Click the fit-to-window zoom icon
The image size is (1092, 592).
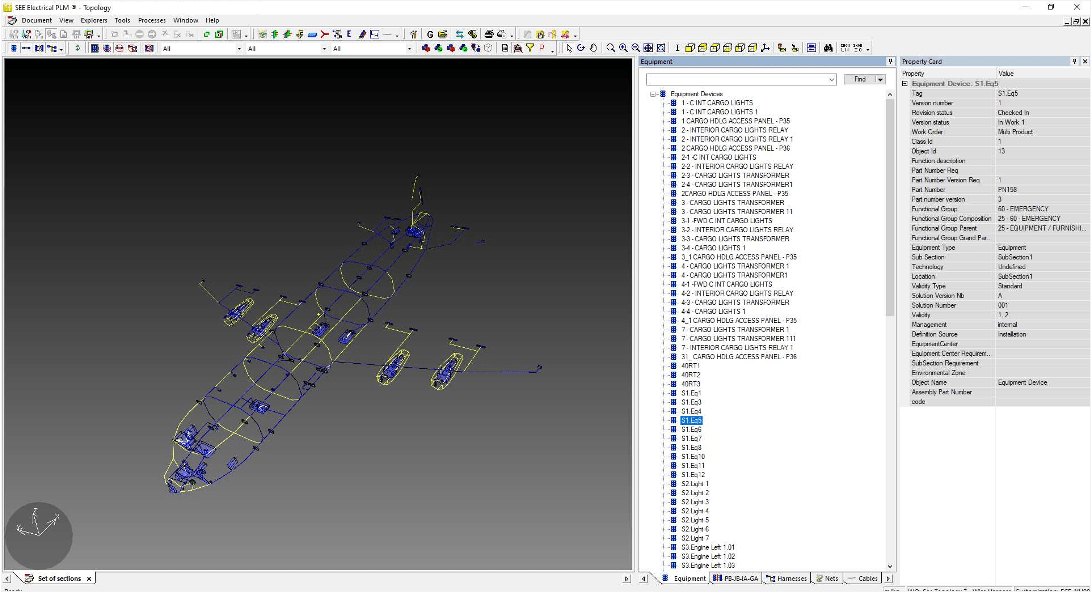(648, 48)
